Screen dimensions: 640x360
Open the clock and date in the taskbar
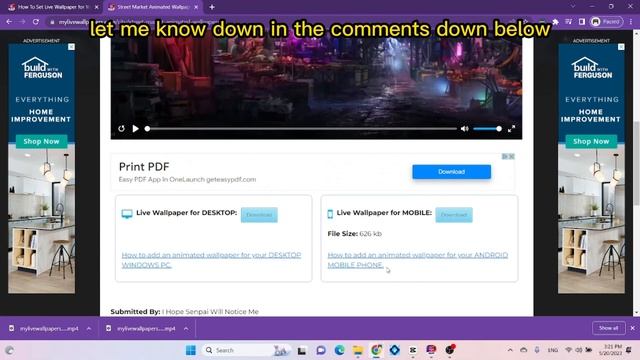[611, 350]
